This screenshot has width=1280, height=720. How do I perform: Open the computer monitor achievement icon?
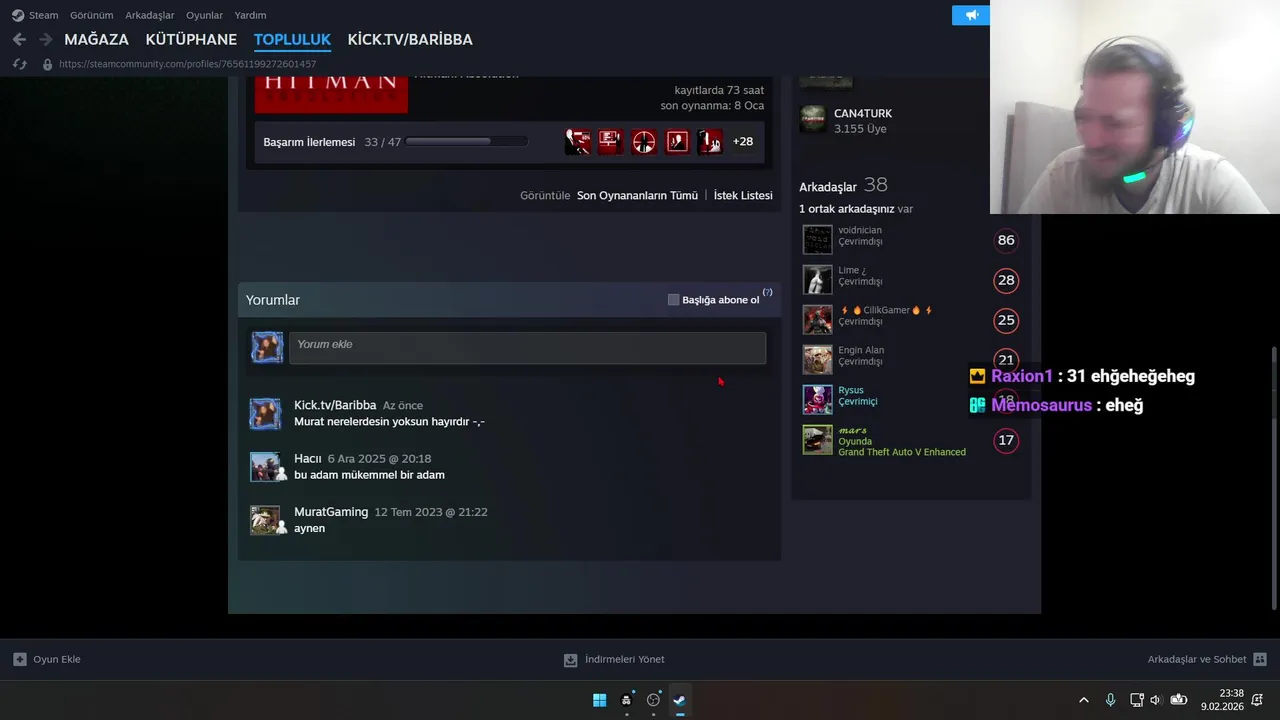[x=611, y=142]
